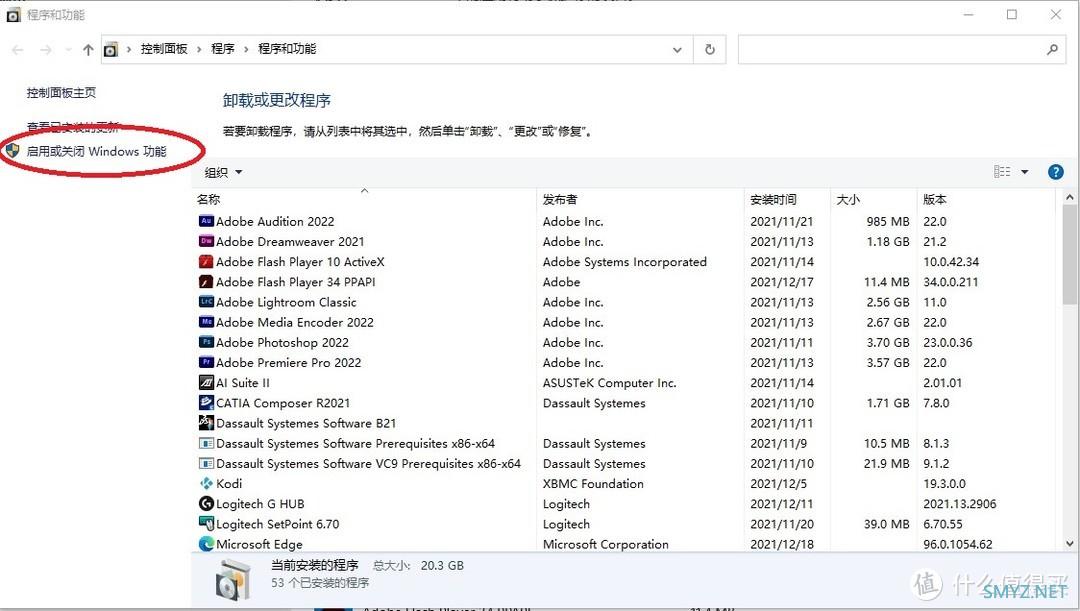Viewport: 1080px width, 611px height.
Task: Expand chevron after 控制面板 in breadcrumb
Action: (x=199, y=49)
